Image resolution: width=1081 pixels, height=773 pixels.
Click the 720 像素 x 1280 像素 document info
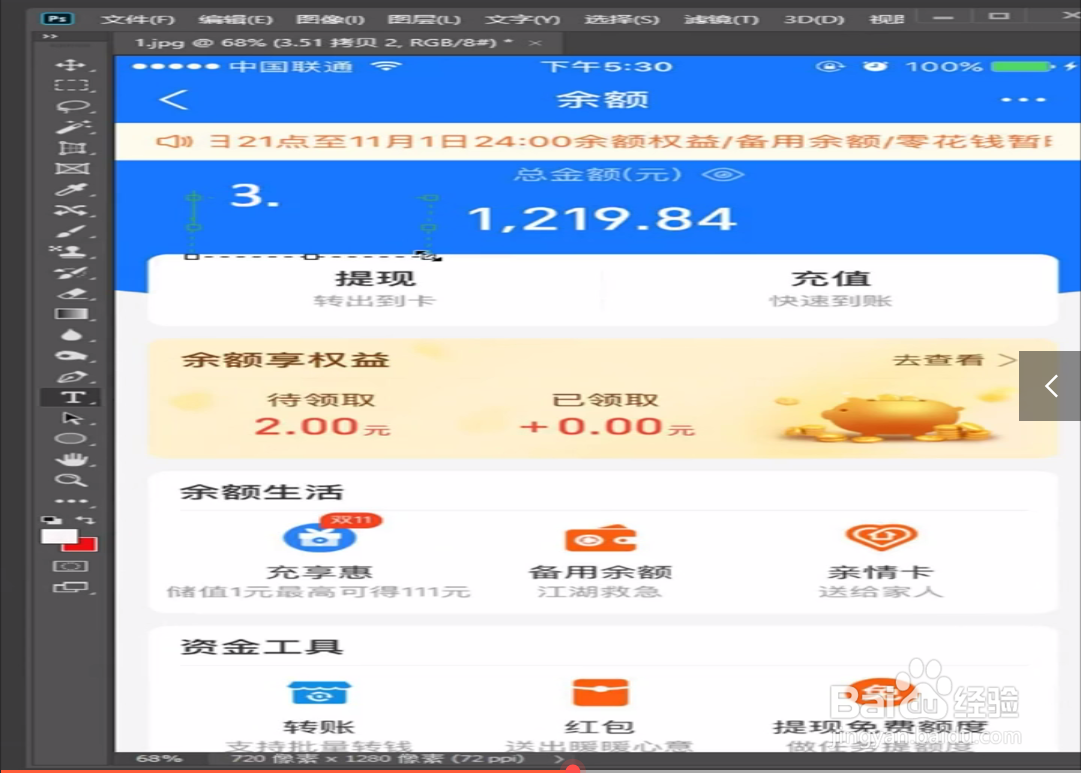tap(378, 759)
